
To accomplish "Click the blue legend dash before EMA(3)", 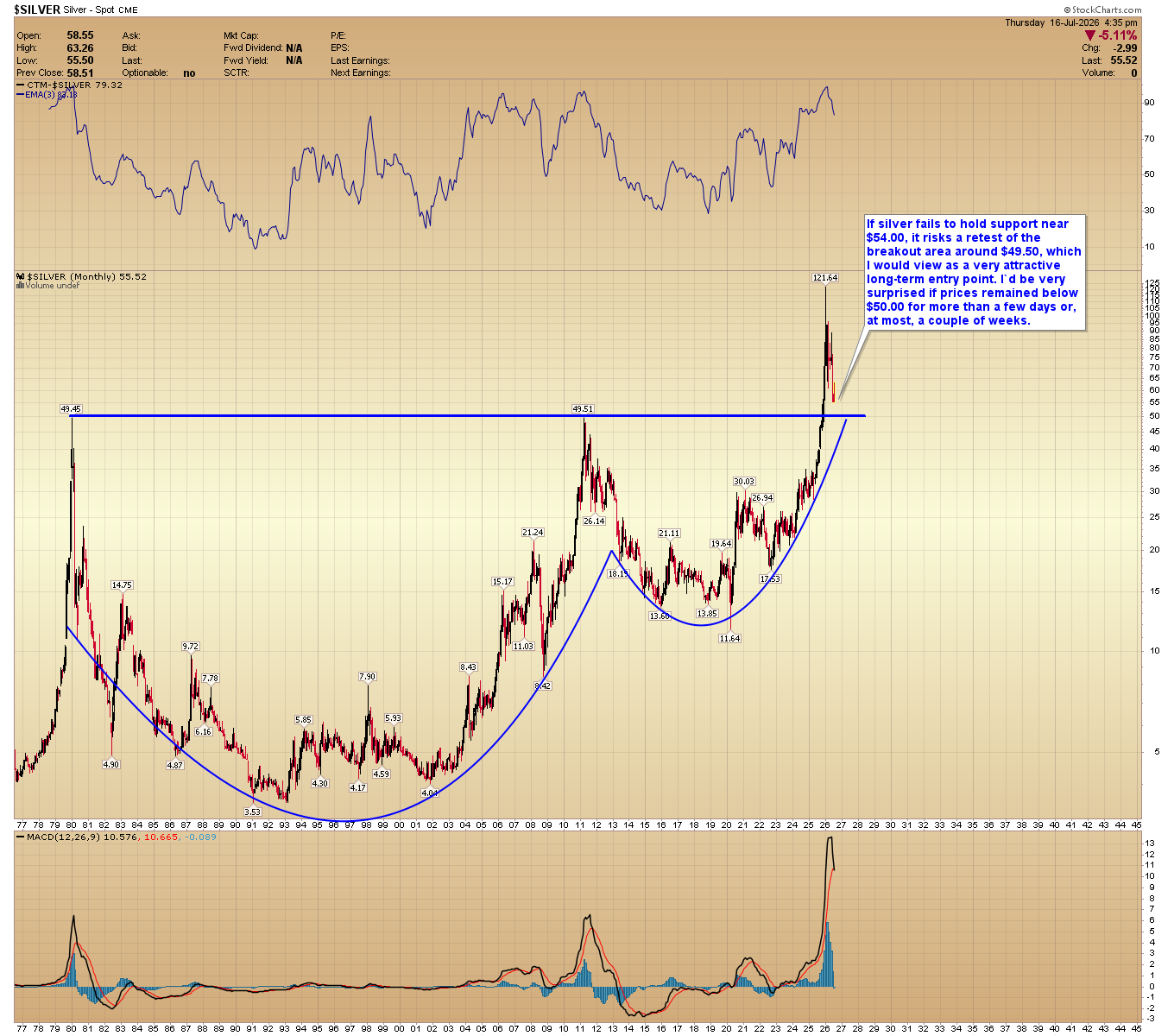I will pos(21,95).
